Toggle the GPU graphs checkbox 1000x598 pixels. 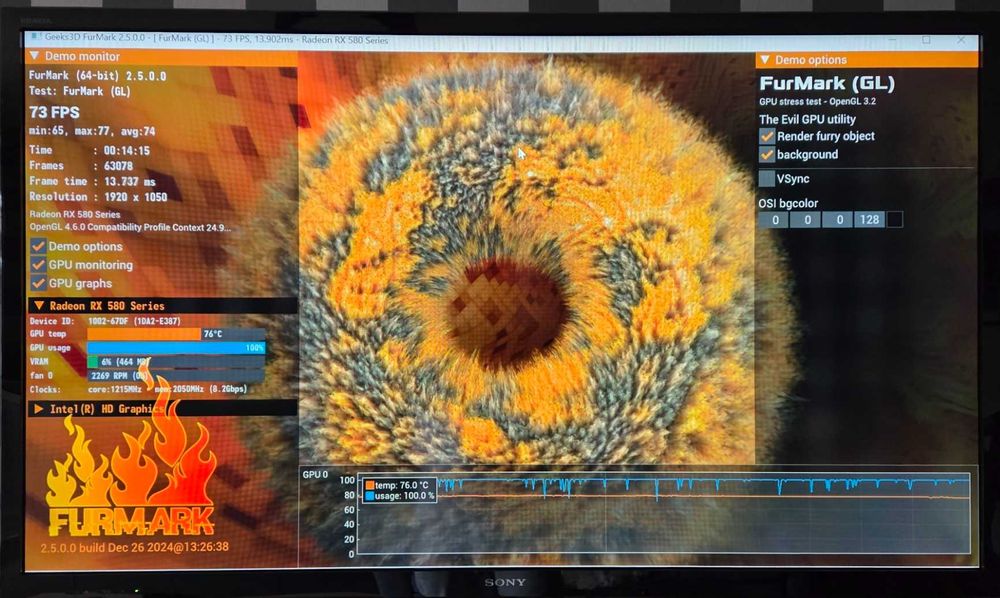point(38,283)
